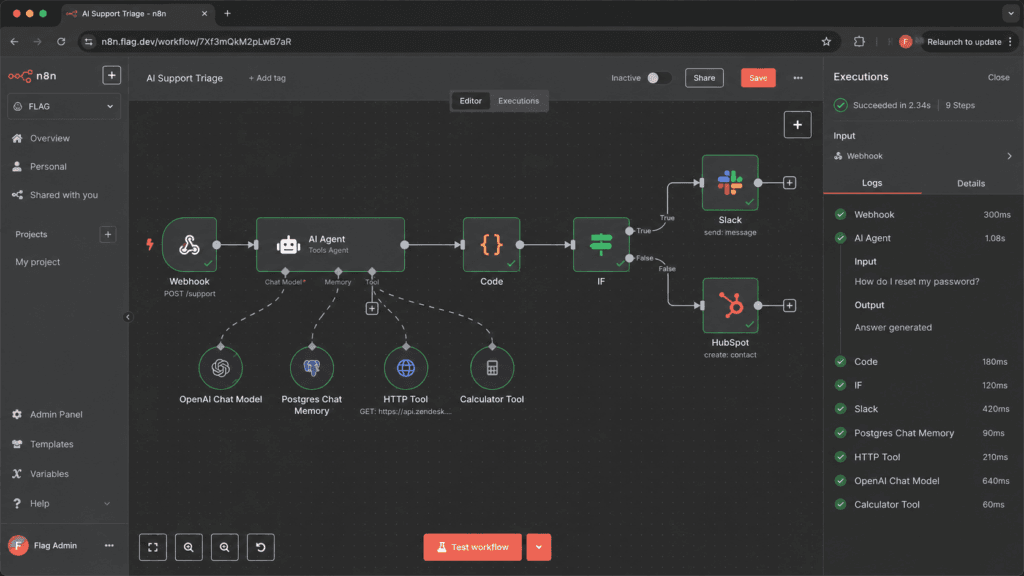This screenshot has height=576, width=1024.
Task: Open the FLAG workspace dropdown
Action: click(x=63, y=106)
